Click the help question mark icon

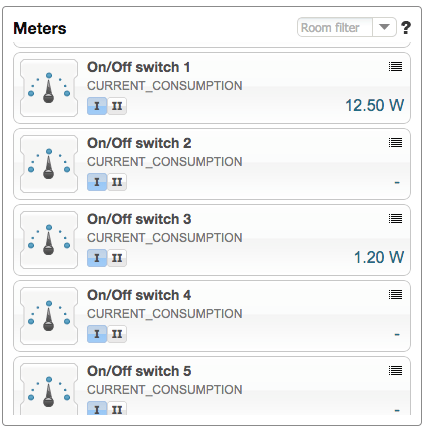(x=406, y=28)
